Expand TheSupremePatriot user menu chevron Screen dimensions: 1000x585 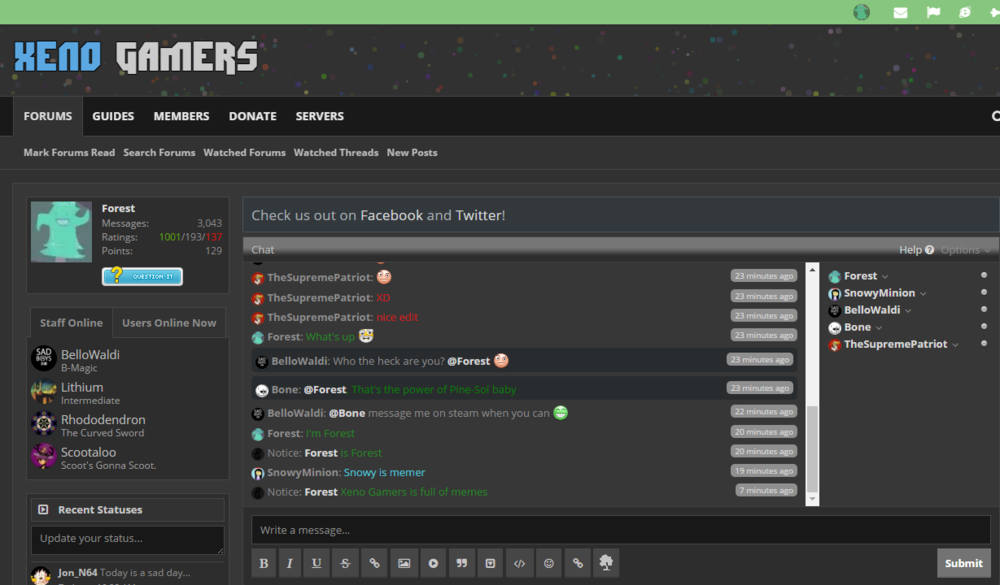pyautogui.click(x=955, y=345)
